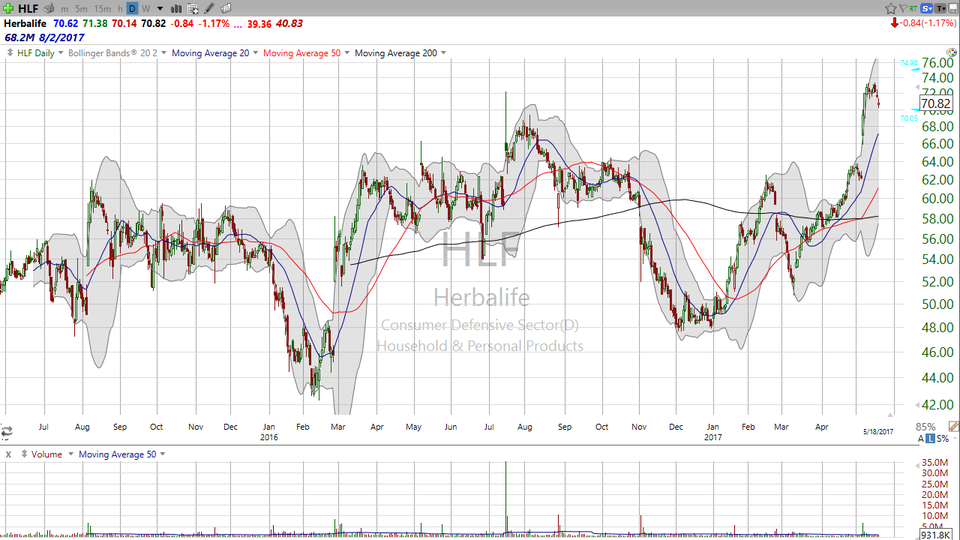The image size is (960, 540).
Task: Click the 71.38 high price value
Action: pyautogui.click(x=95, y=23)
